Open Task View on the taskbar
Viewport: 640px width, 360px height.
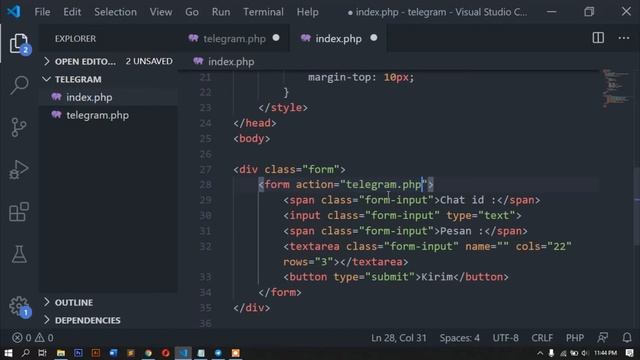42,353
